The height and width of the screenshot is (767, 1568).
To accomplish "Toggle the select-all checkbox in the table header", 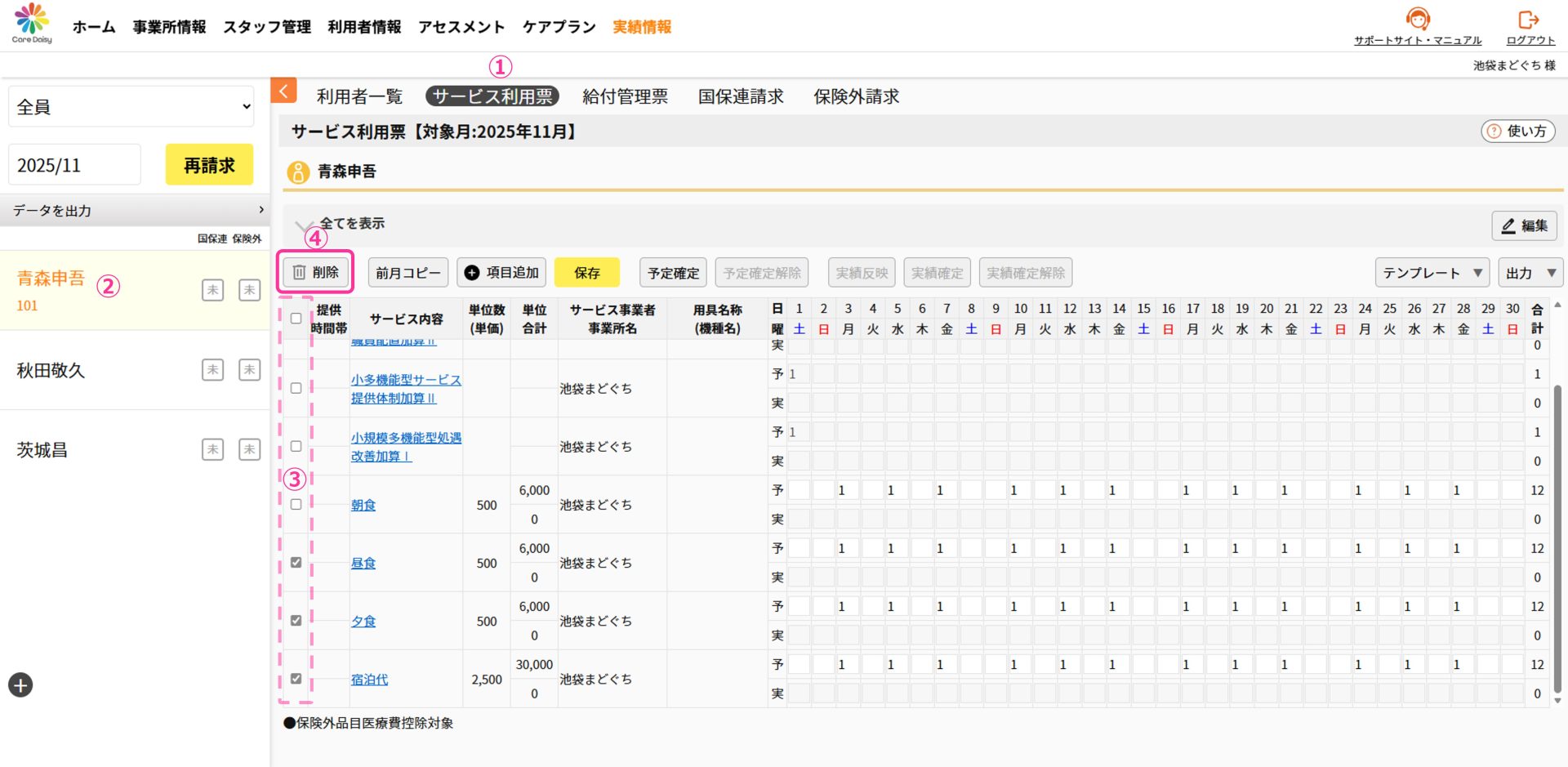I will click(x=296, y=319).
